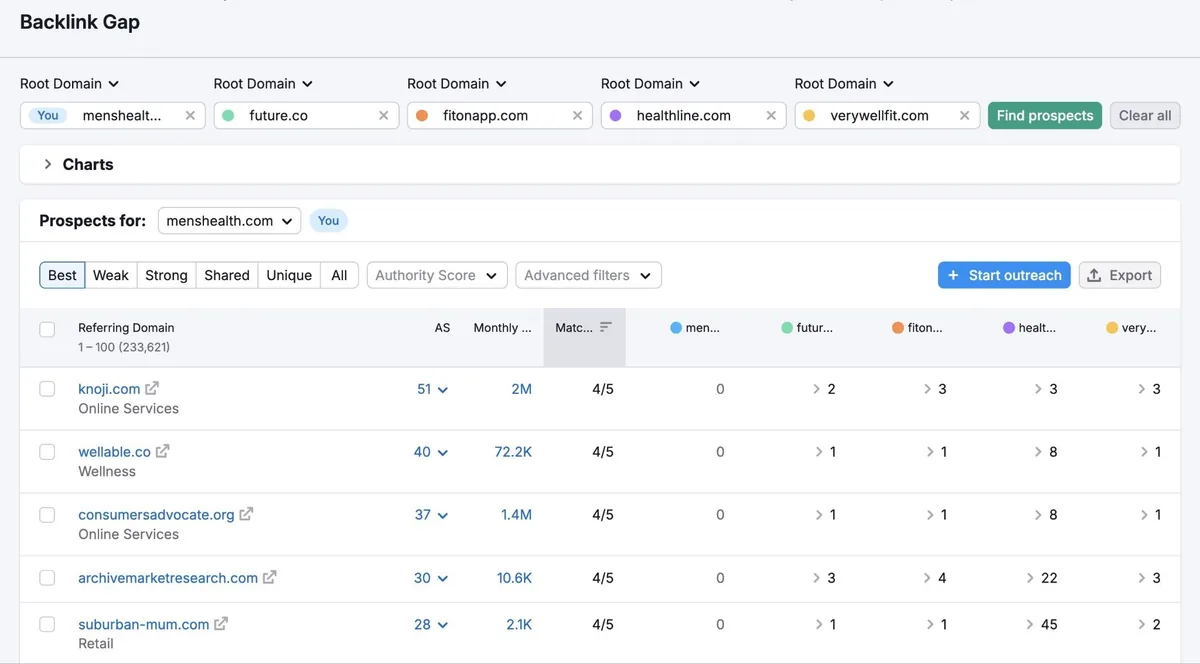Click monthly visits 10.6K for archivemarketresearch.com

point(514,577)
